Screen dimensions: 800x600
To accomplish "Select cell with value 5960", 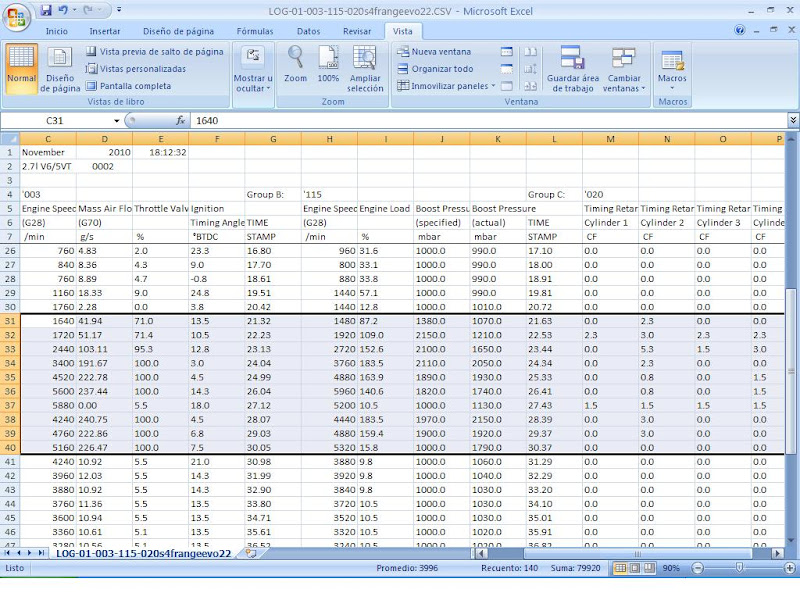I will pos(330,391).
